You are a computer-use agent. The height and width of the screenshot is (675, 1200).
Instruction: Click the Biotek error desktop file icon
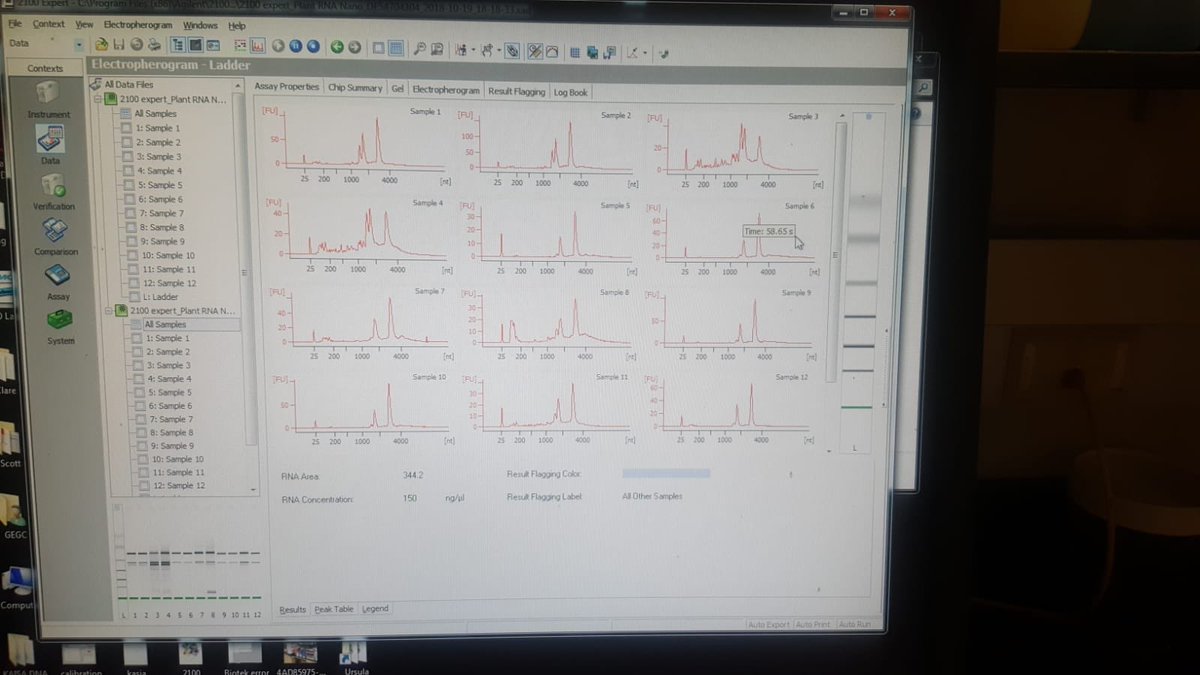pyautogui.click(x=244, y=657)
